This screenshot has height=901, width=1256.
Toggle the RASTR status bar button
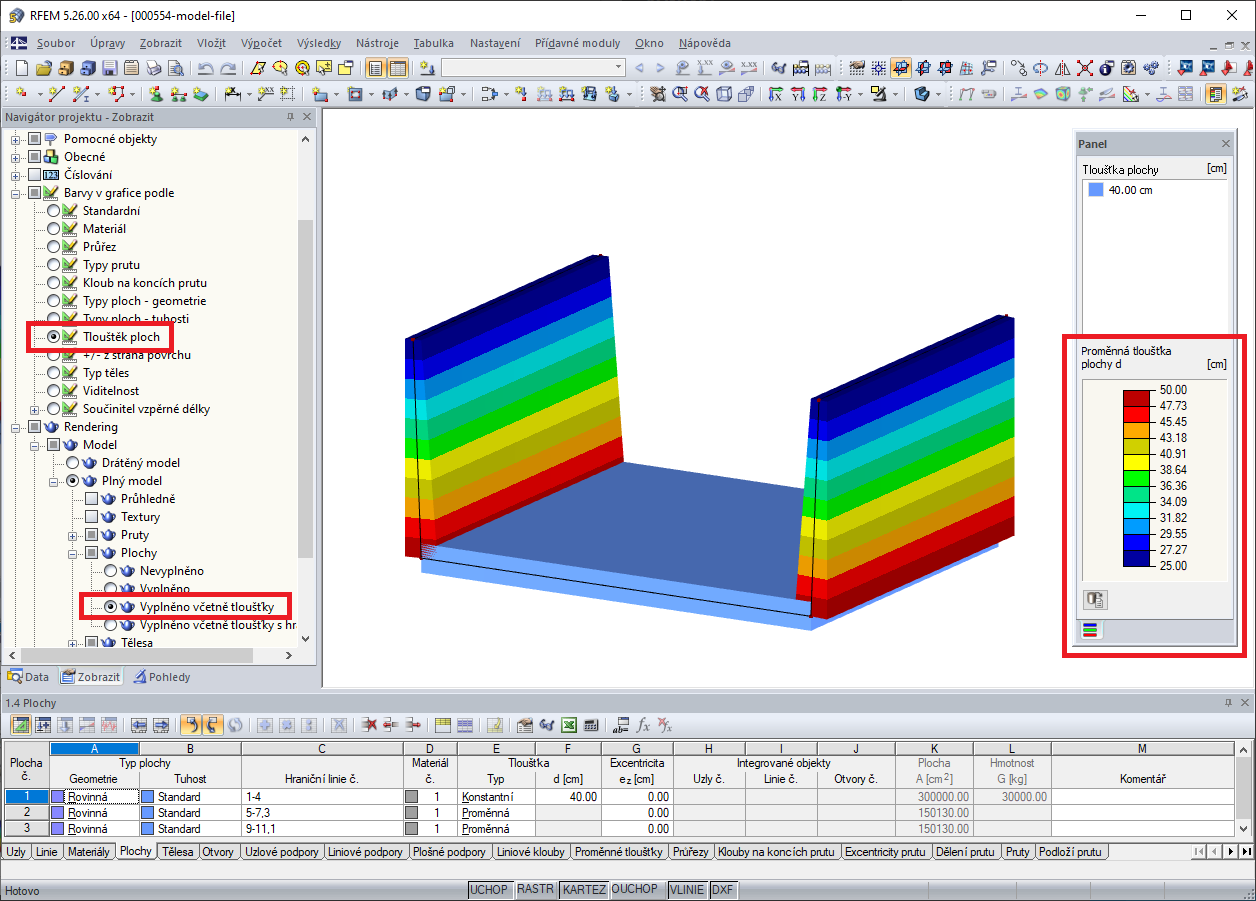coord(535,889)
